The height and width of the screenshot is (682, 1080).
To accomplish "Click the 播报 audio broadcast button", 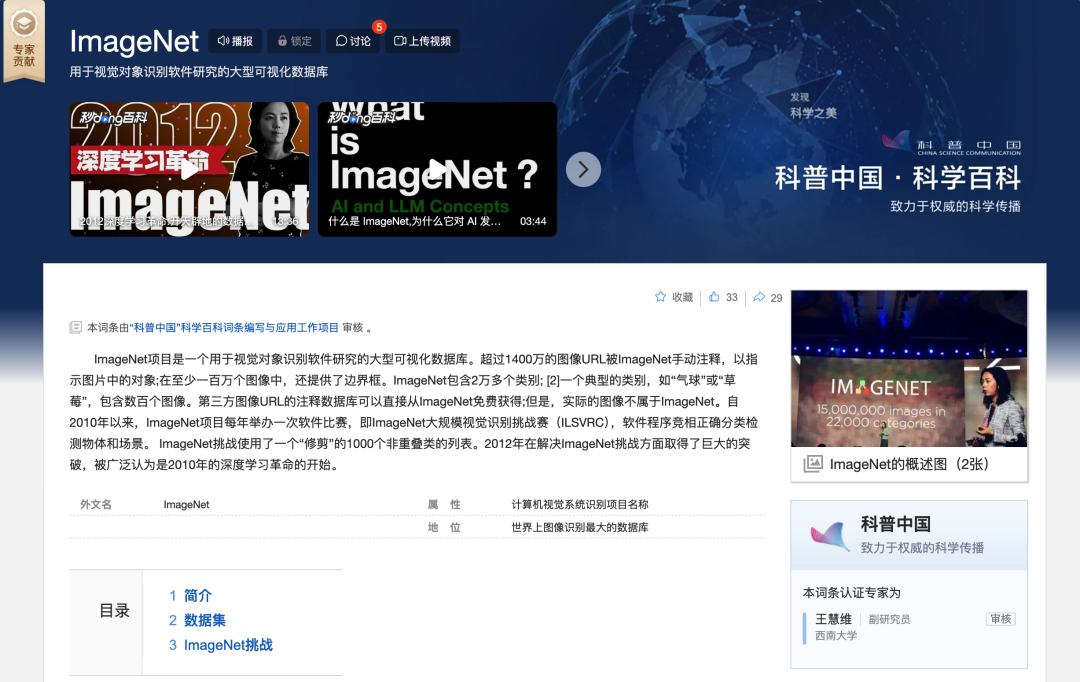I will (235, 41).
